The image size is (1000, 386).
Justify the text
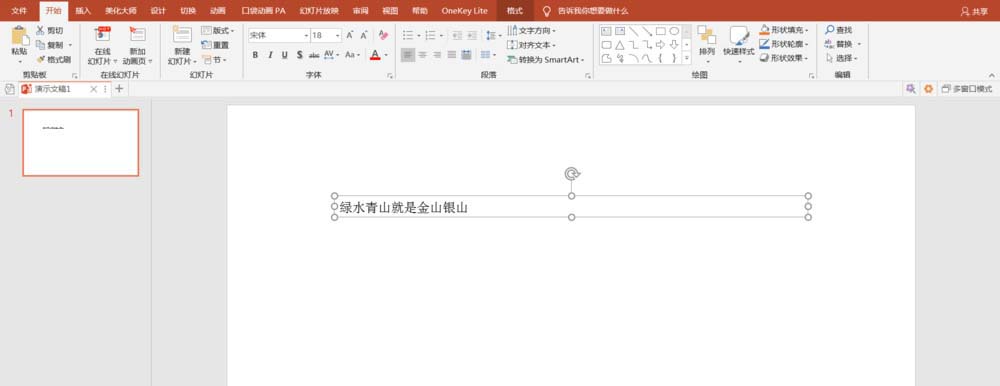[452, 55]
